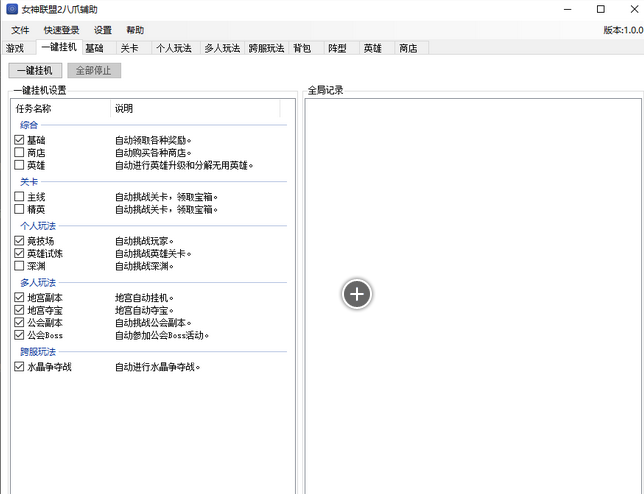Image resolution: width=644 pixels, height=494 pixels.
Task: Open the 快速登录 menu
Action: (x=62, y=31)
